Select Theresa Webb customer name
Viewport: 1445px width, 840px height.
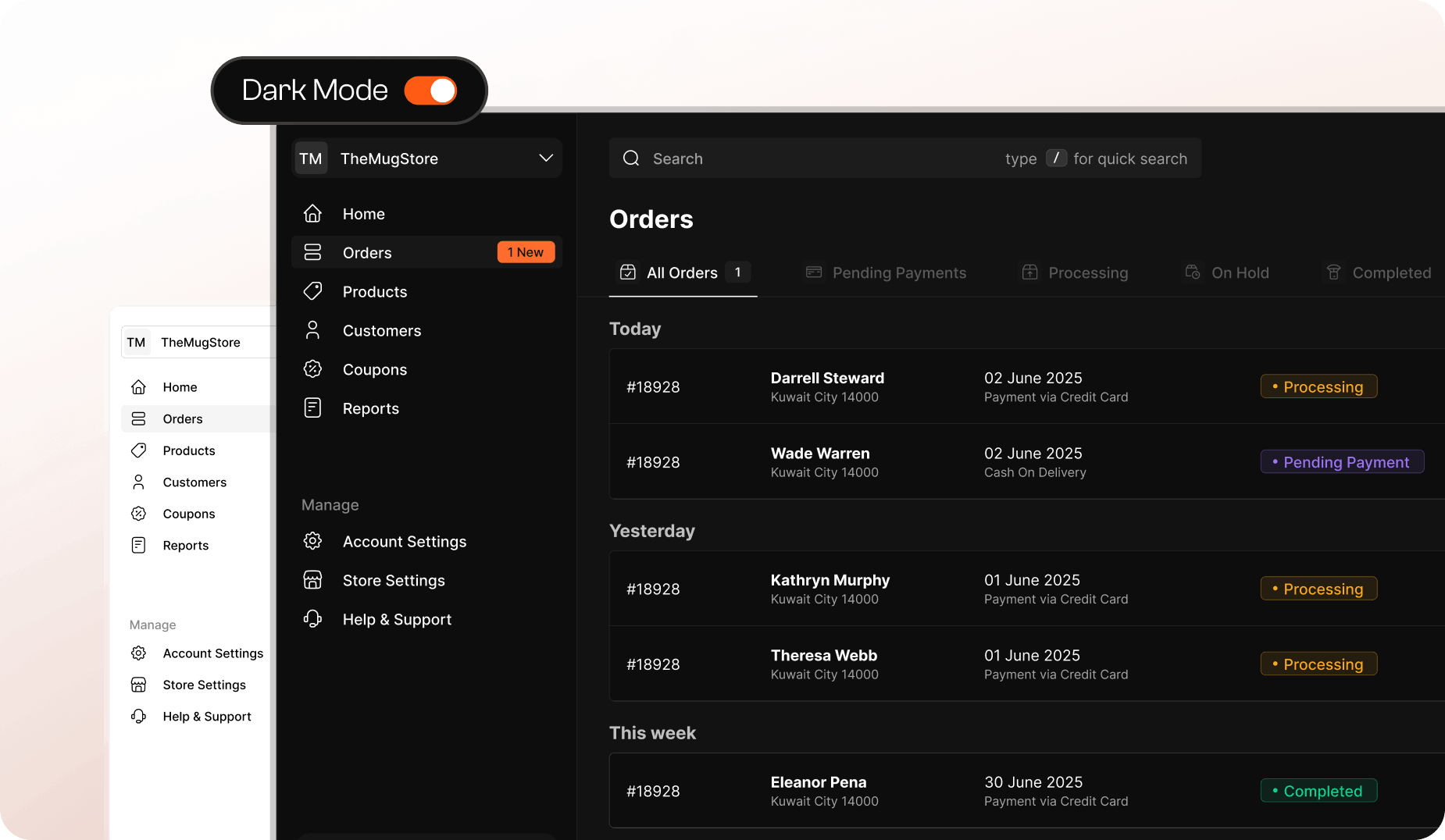823,655
